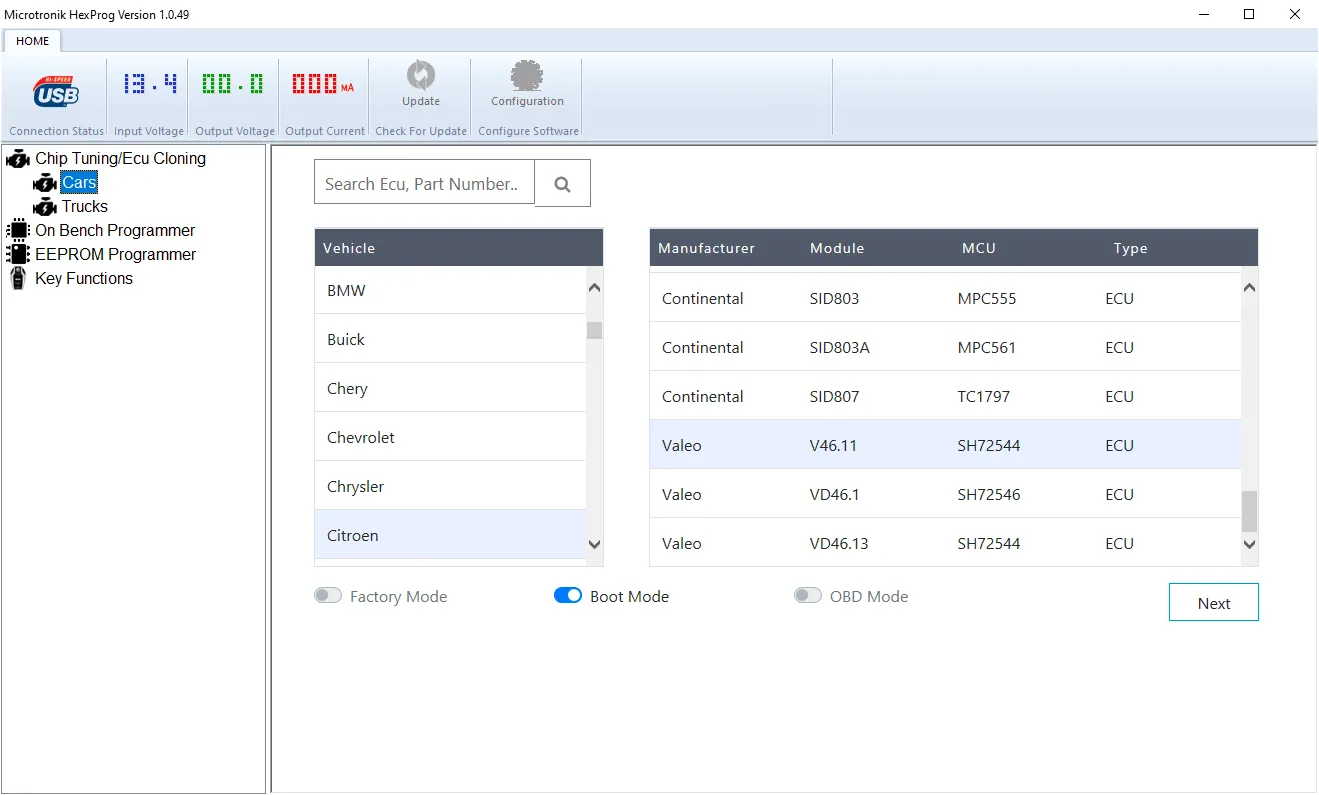This screenshot has height=795, width=1319.
Task: Switch to the HOME tab
Action: pos(33,41)
